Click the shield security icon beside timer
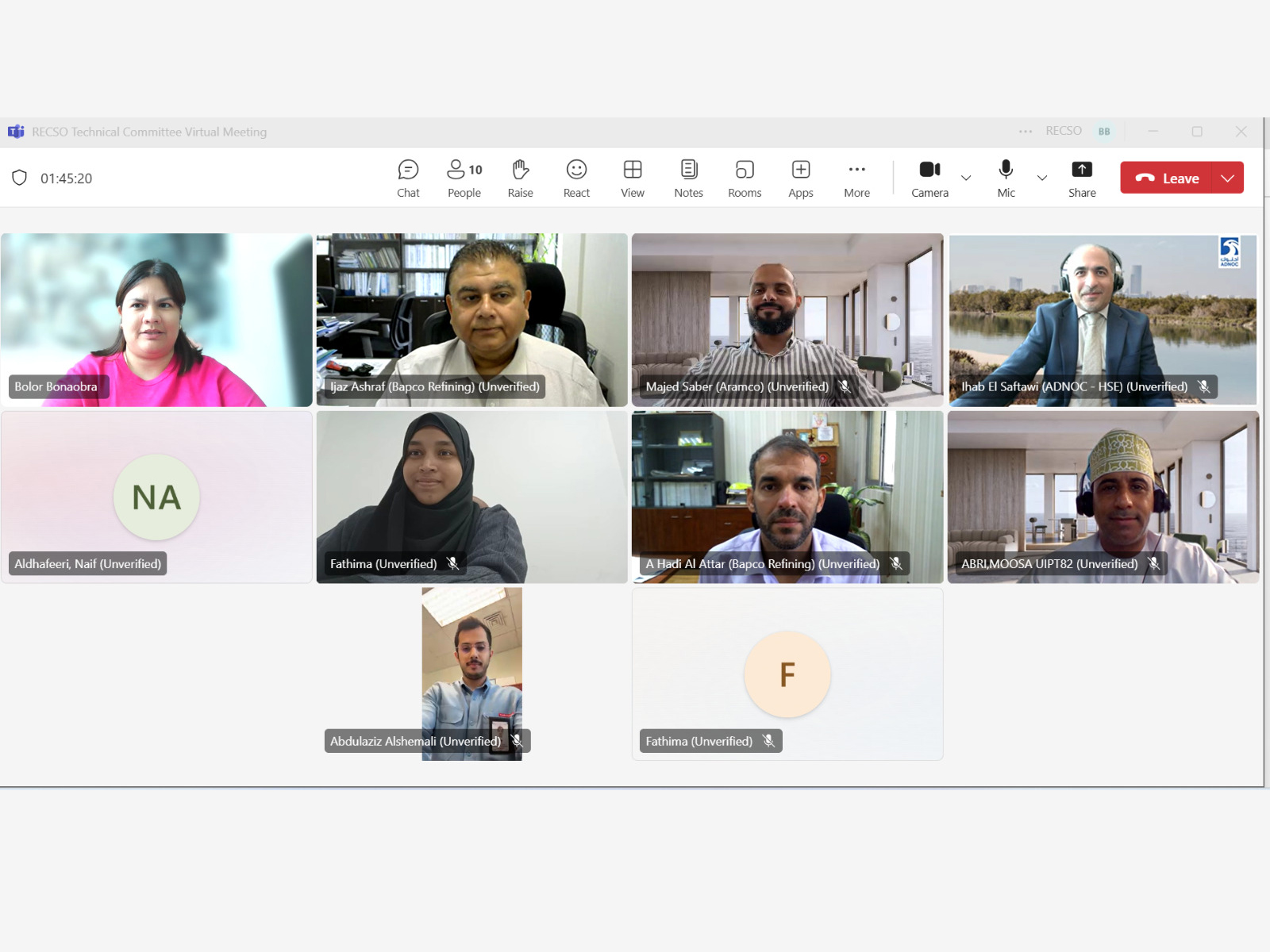The width and height of the screenshot is (1270, 952). point(20,178)
